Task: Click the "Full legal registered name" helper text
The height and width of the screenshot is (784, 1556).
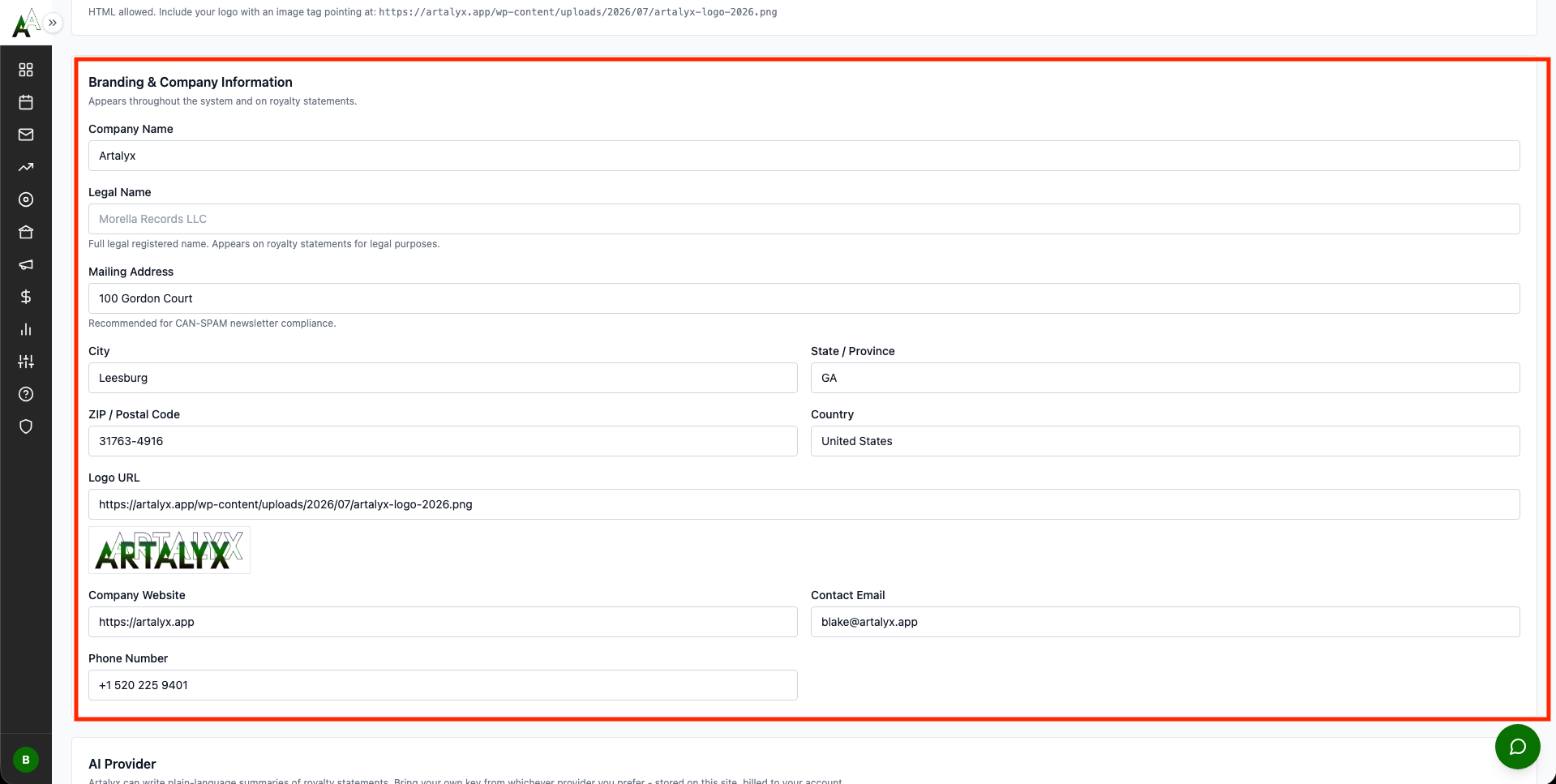Action: (264, 244)
